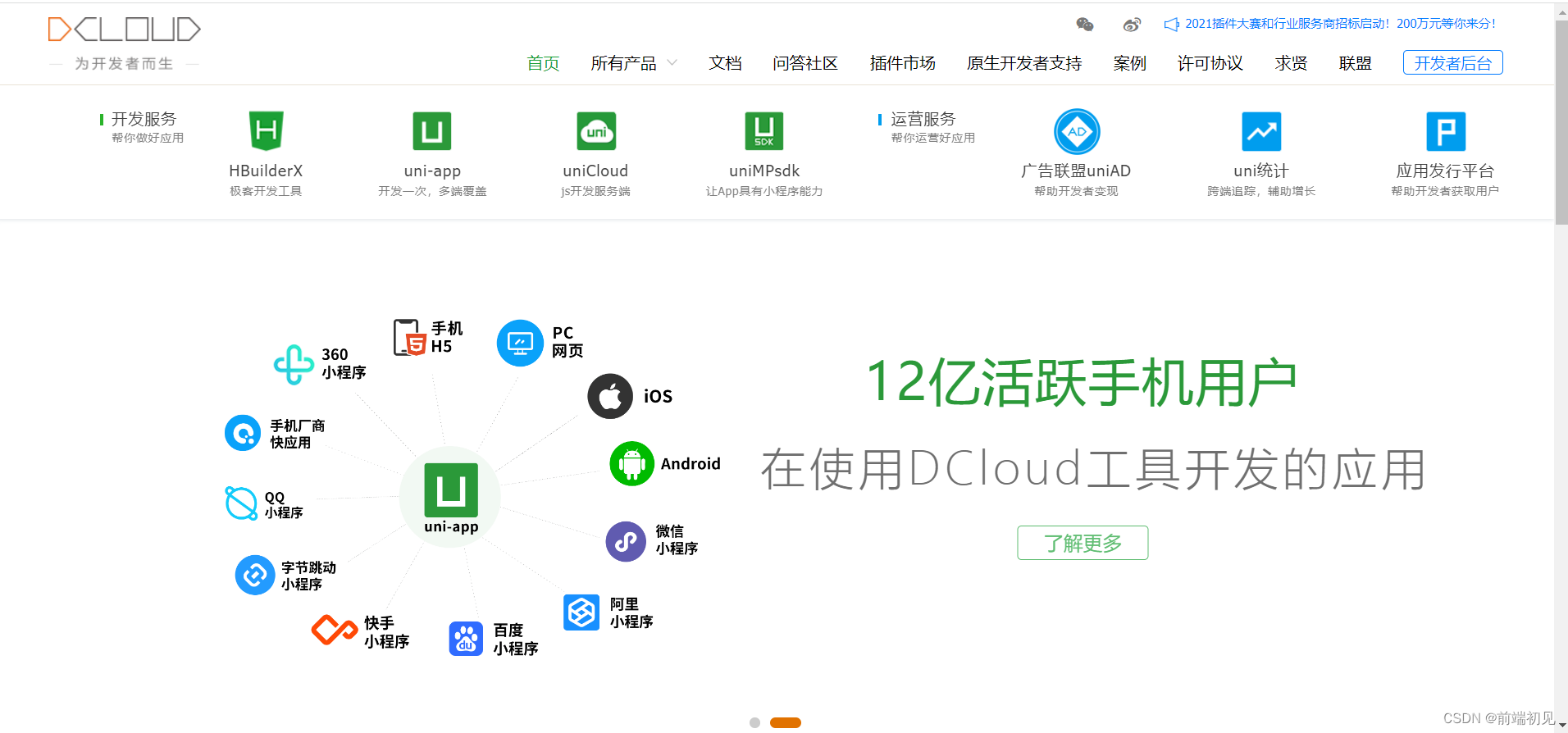Click the scrollbar down arrow
The height and width of the screenshot is (733, 1568).
(x=1561, y=726)
